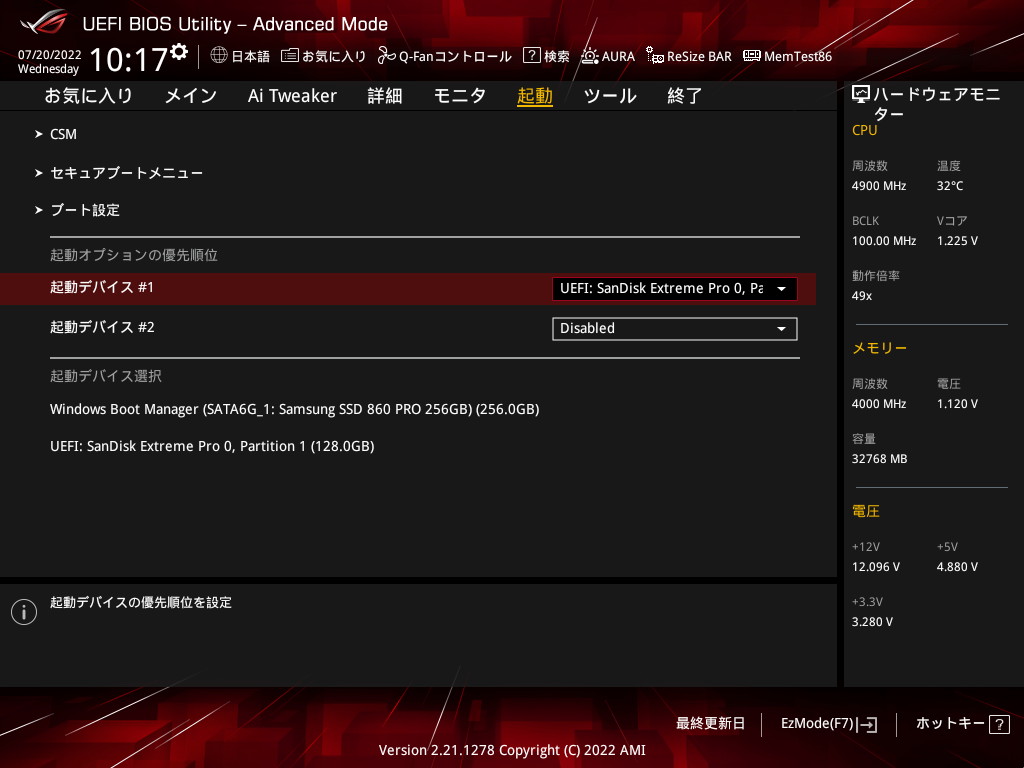Open Ai Tweaker tab
Screen dimensions: 1024x768
(x=292, y=96)
